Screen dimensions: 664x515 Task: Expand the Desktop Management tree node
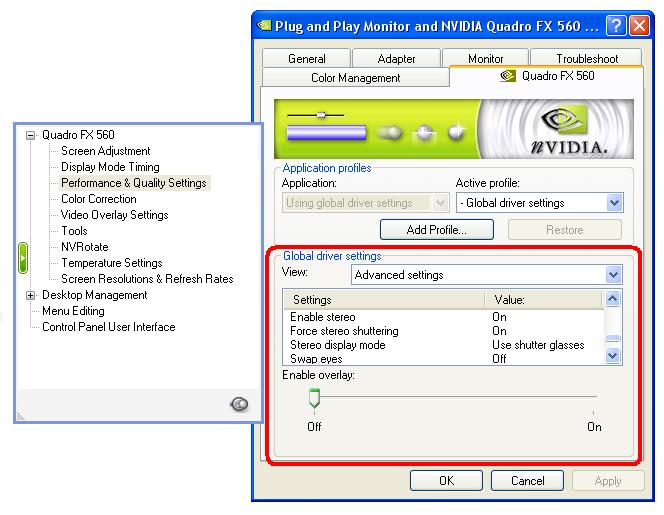coord(31,295)
